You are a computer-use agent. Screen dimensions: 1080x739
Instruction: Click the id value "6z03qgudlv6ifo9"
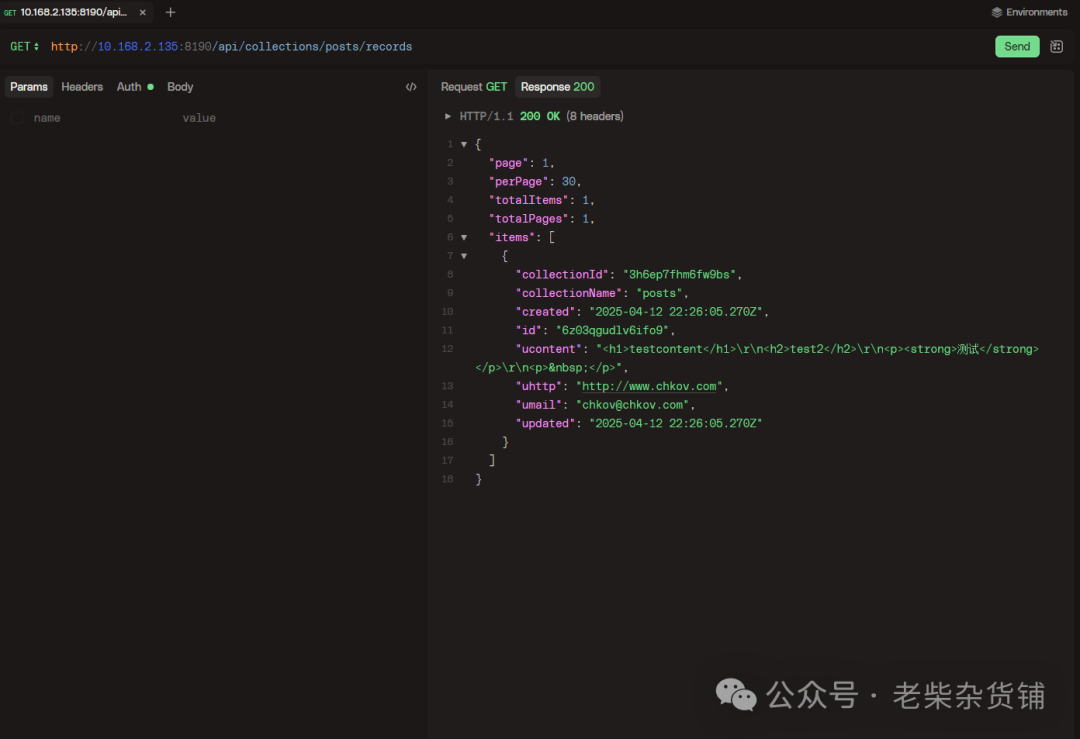[x=612, y=331]
